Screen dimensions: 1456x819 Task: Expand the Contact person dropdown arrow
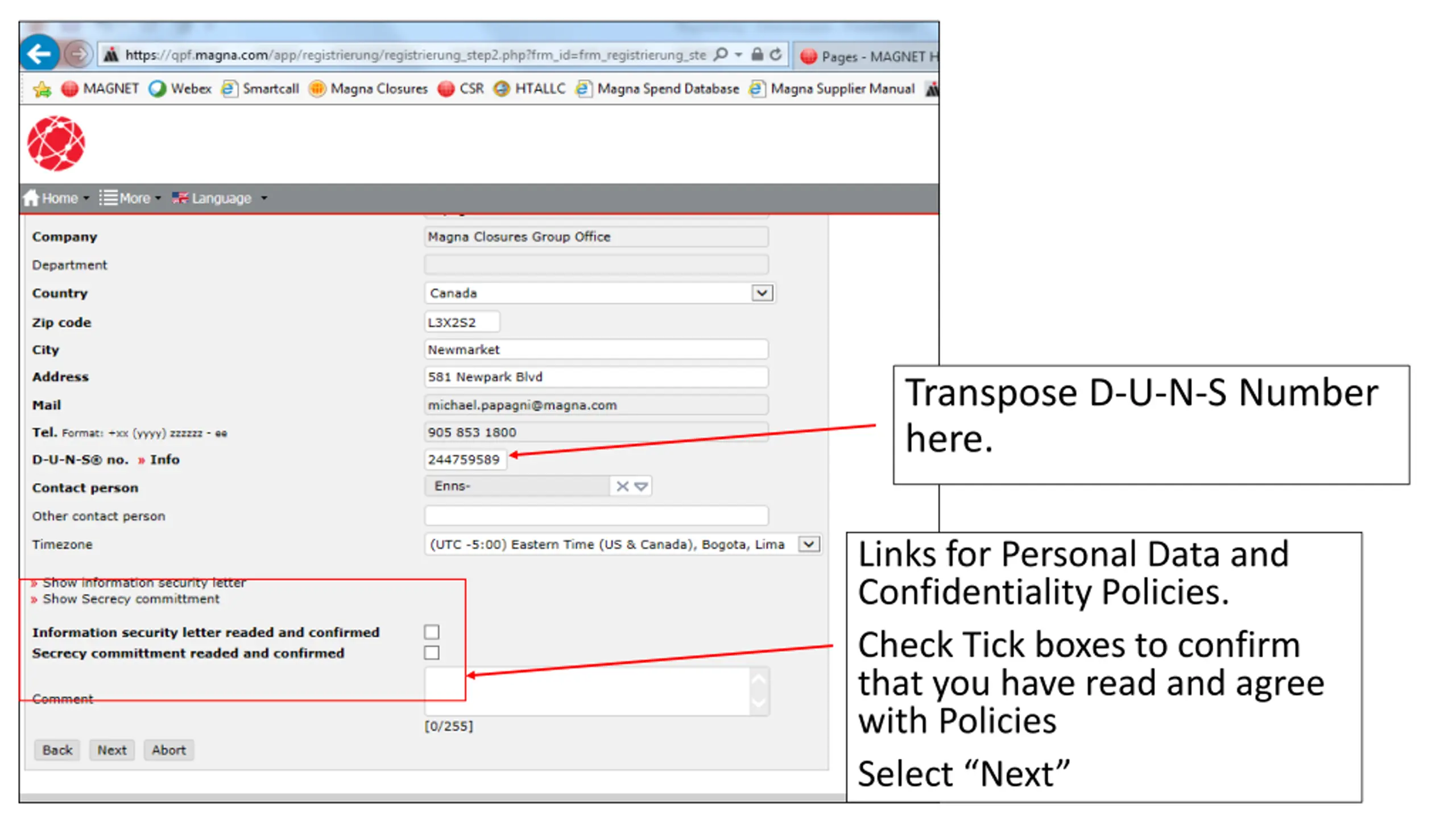point(641,486)
